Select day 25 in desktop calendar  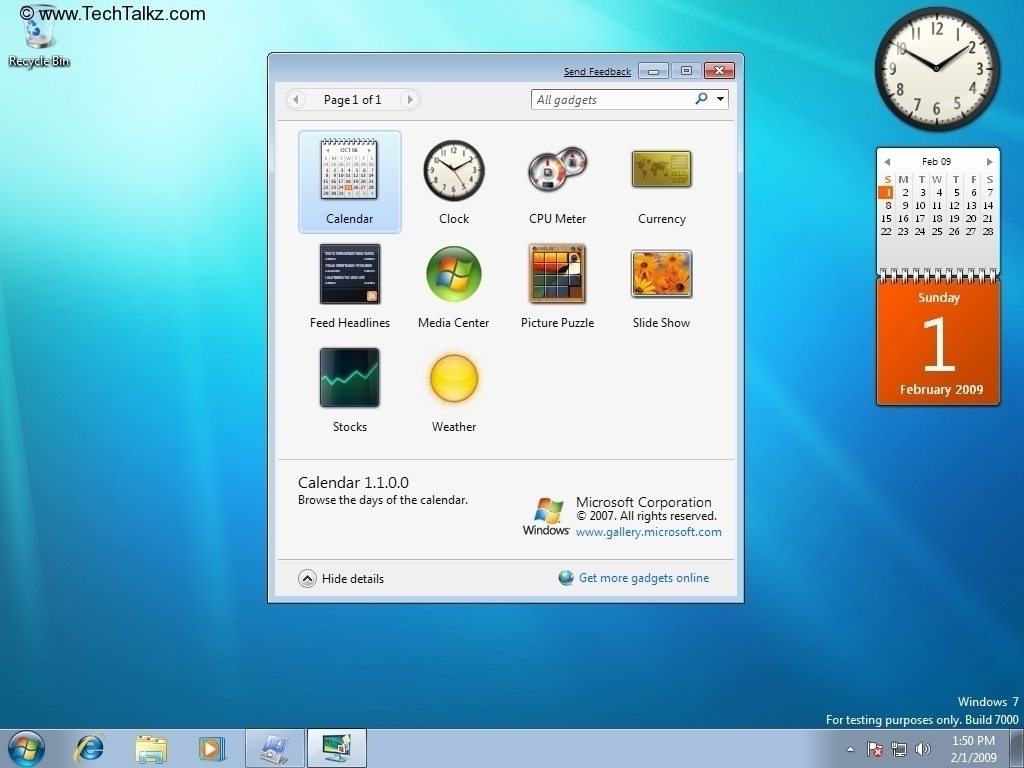coord(937,231)
